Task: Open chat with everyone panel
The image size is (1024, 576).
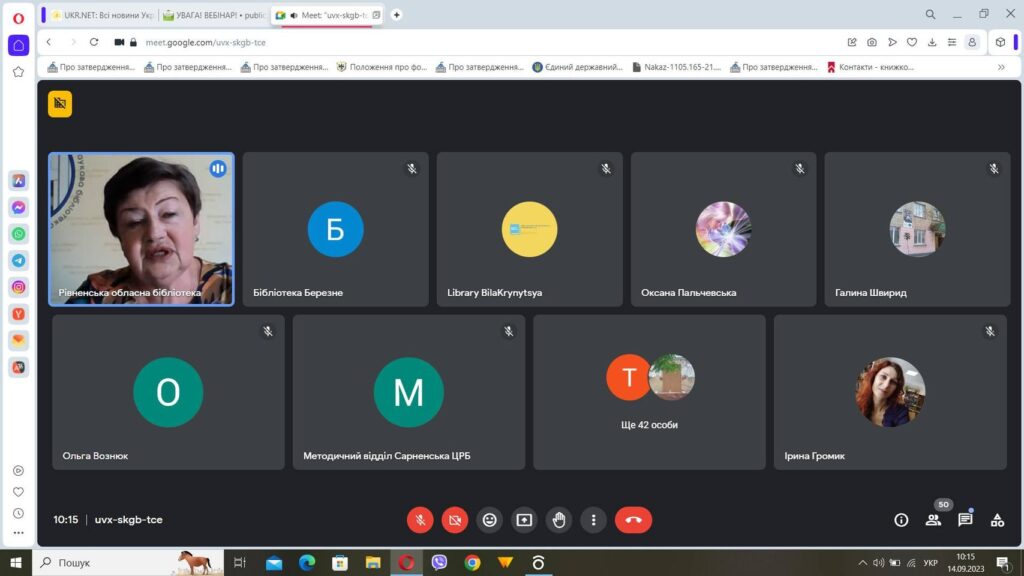Action: [x=965, y=520]
